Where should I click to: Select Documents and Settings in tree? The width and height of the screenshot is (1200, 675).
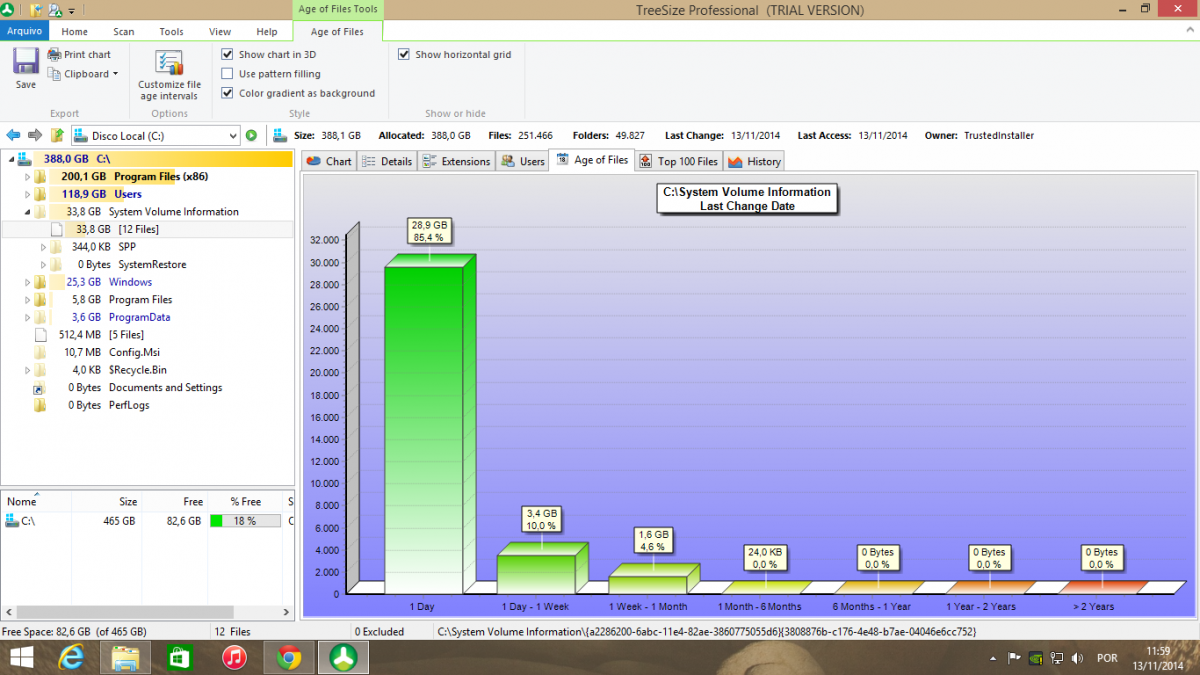(x=165, y=388)
